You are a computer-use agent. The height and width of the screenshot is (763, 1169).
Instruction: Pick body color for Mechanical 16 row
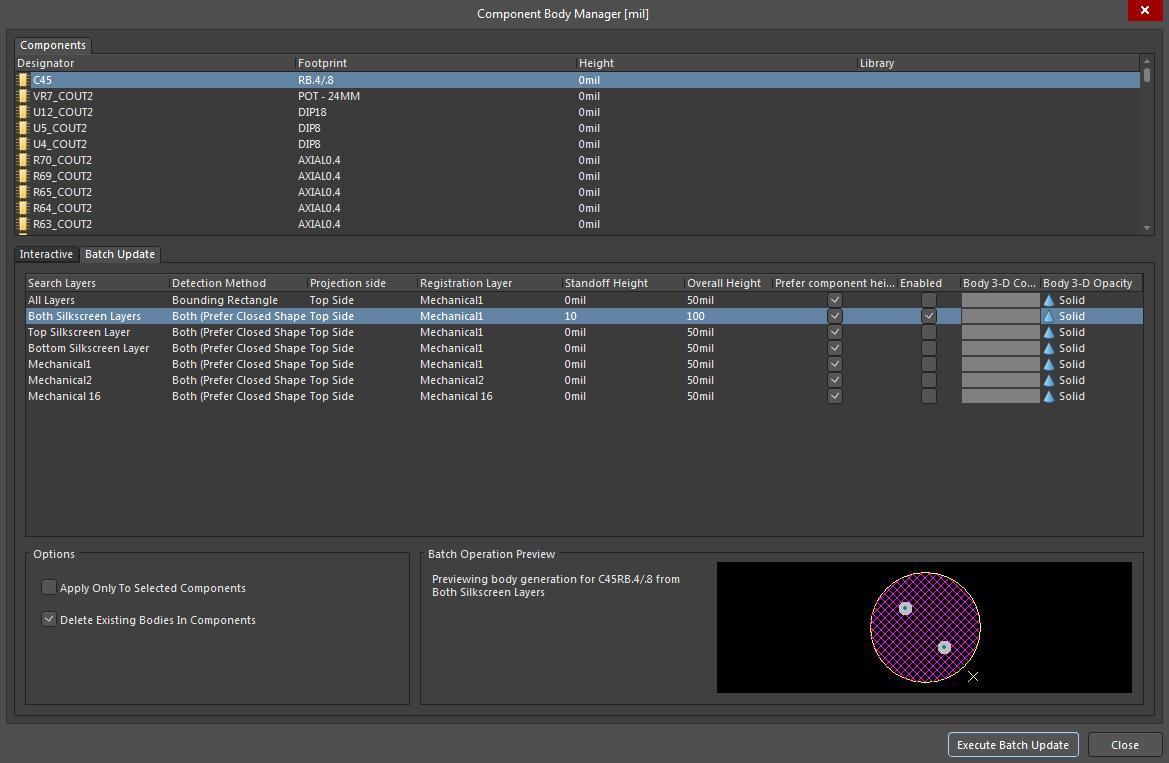[x=1001, y=396]
